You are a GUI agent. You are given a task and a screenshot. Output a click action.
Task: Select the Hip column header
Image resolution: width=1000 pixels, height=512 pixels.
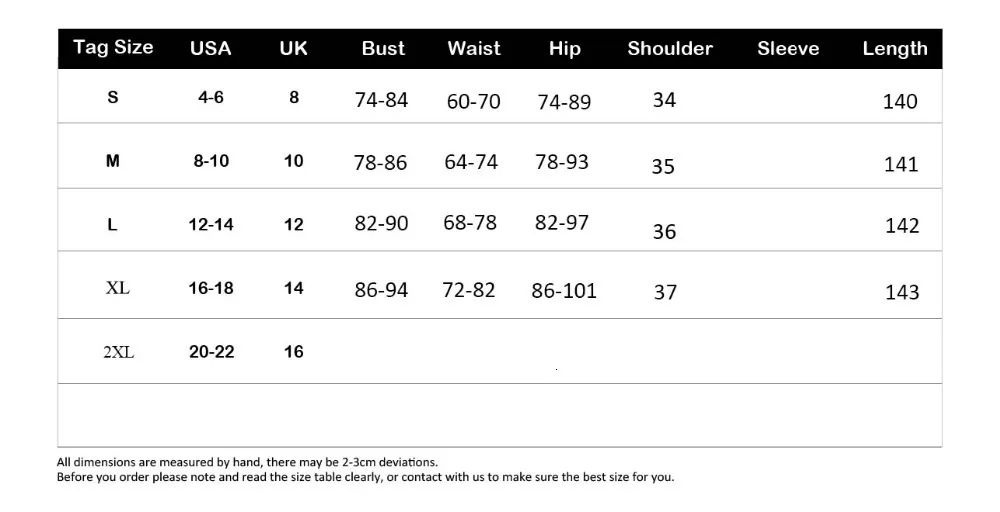pos(564,49)
